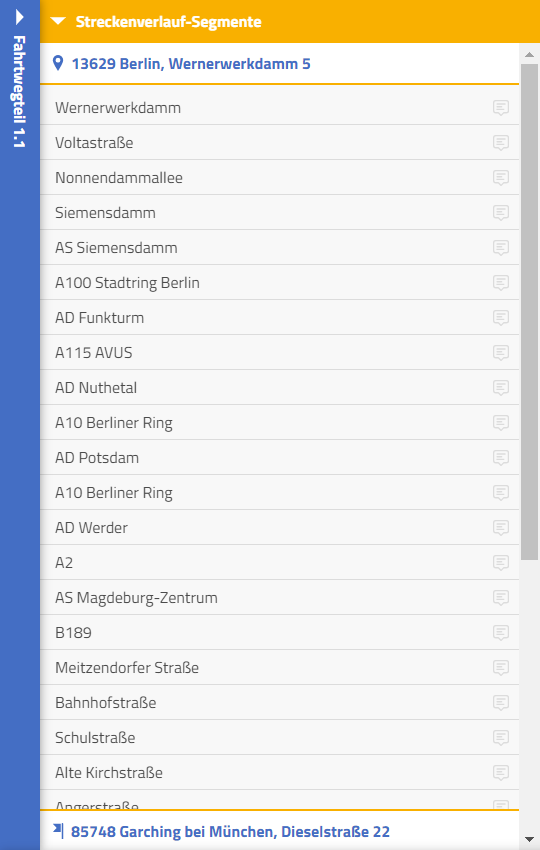Select the A100 Stadtring Berlin segment
This screenshot has width=540, height=850.
click(x=279, y=282)
